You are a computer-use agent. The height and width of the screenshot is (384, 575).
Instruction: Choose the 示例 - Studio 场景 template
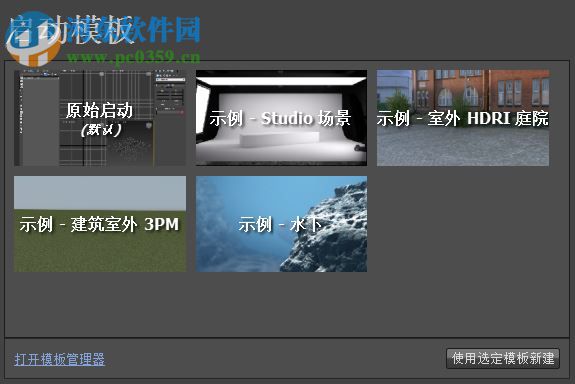pos(281,118)
